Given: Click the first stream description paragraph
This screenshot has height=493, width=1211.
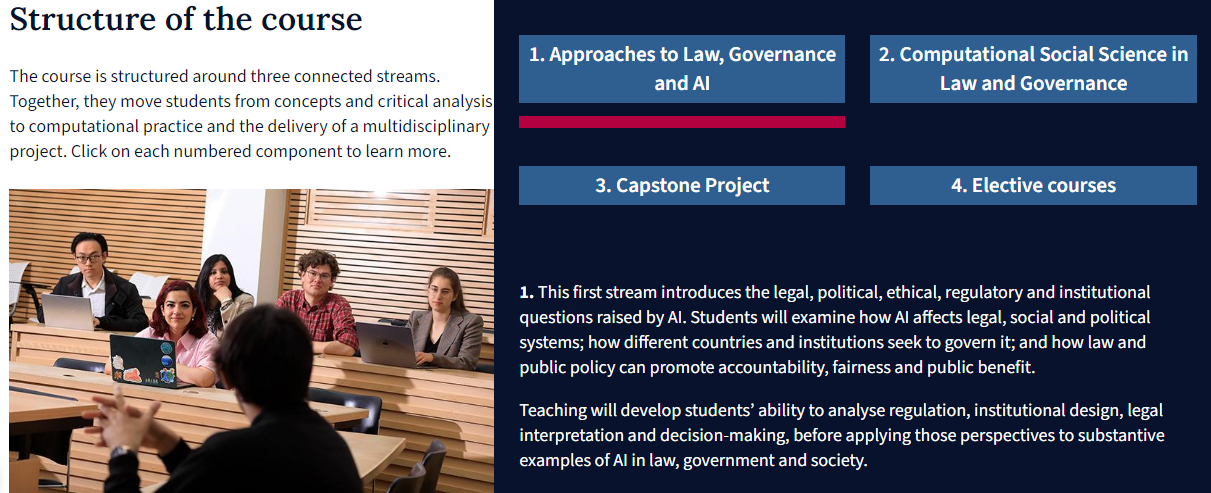Looking at the screenshot, I should tap(835, 330).
